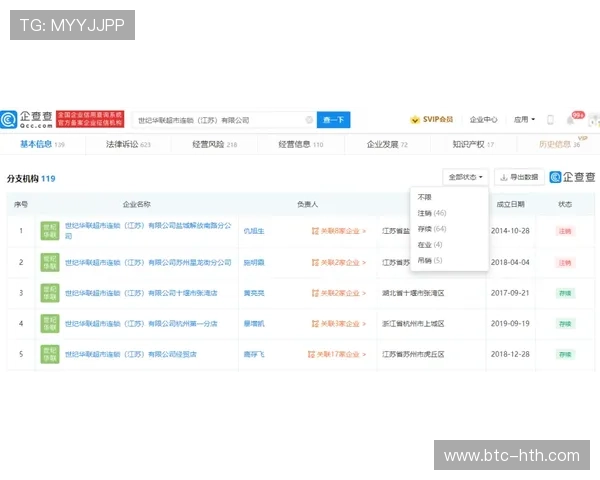600x480 pixels.
Task: Click 导出数据 export button
Action: [519, 177]
